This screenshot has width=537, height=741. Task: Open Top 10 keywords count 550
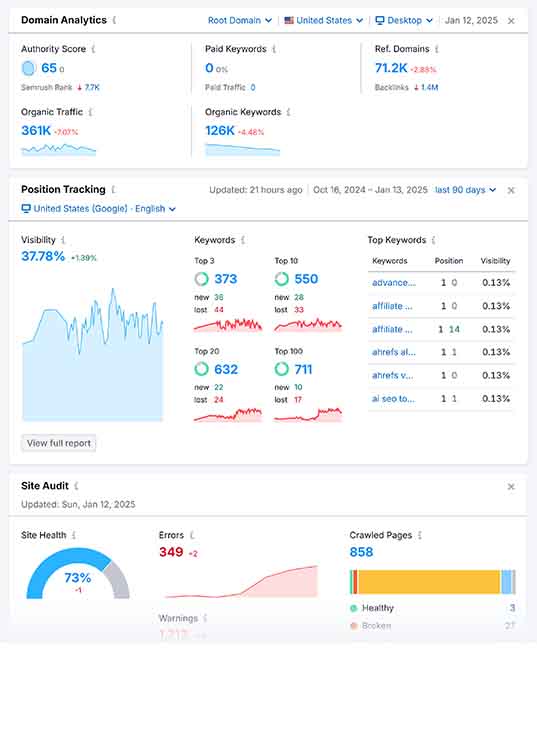[306, 279]
